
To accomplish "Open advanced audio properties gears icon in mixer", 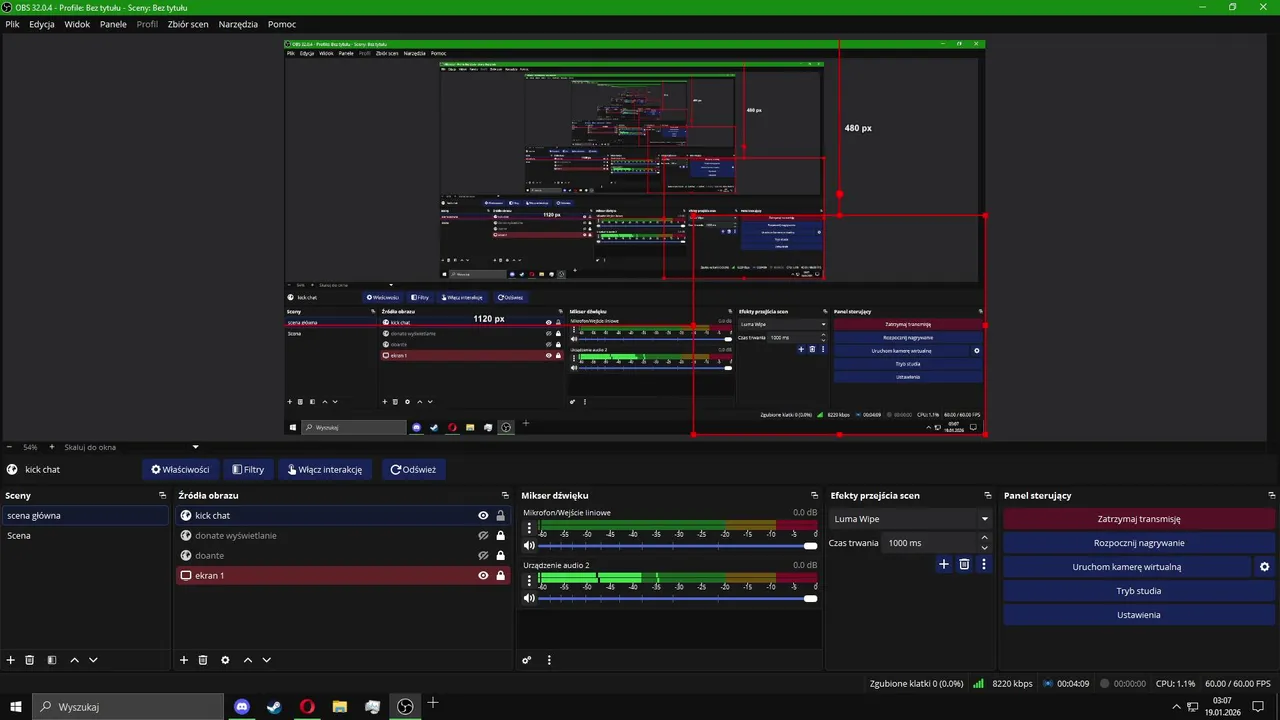I will (x=527, y=660).
